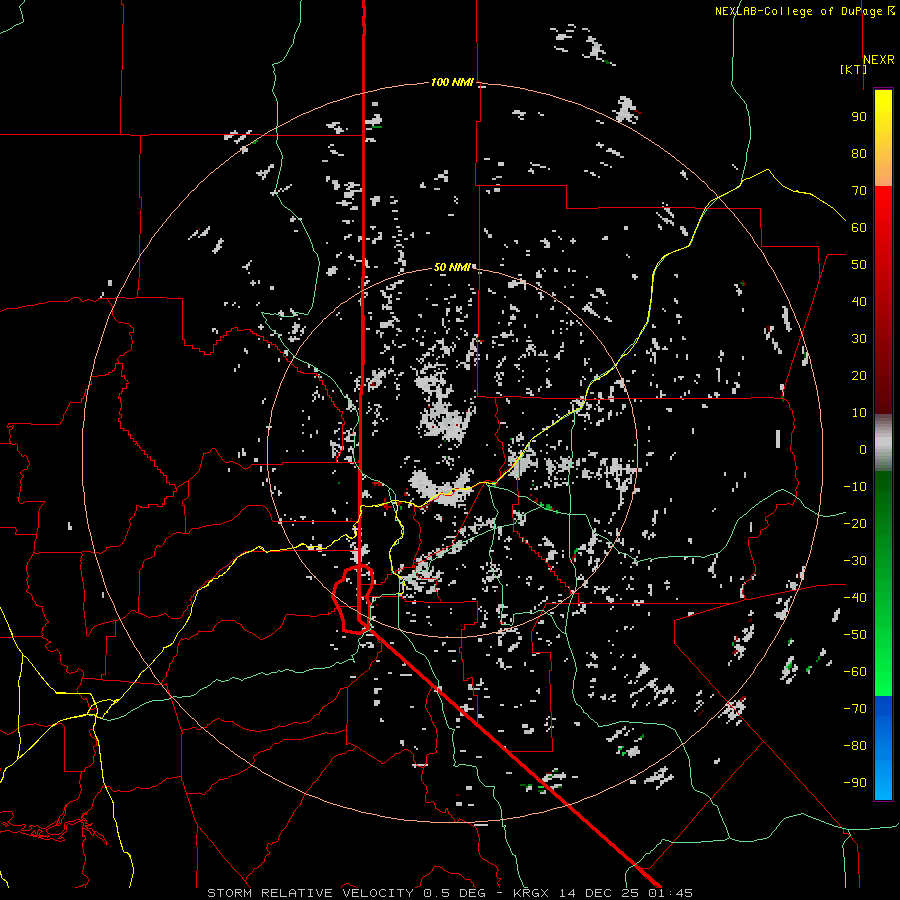Click the 50 NMI range ring label

point(452,267)
